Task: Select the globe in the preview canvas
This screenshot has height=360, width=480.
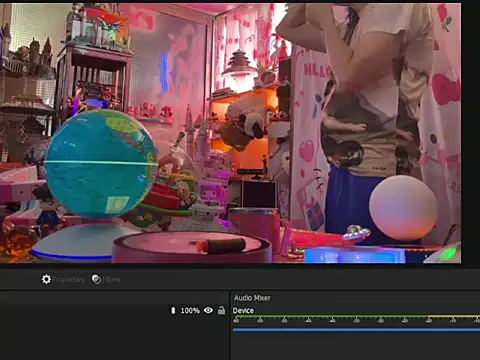Action: click(101, 164)
